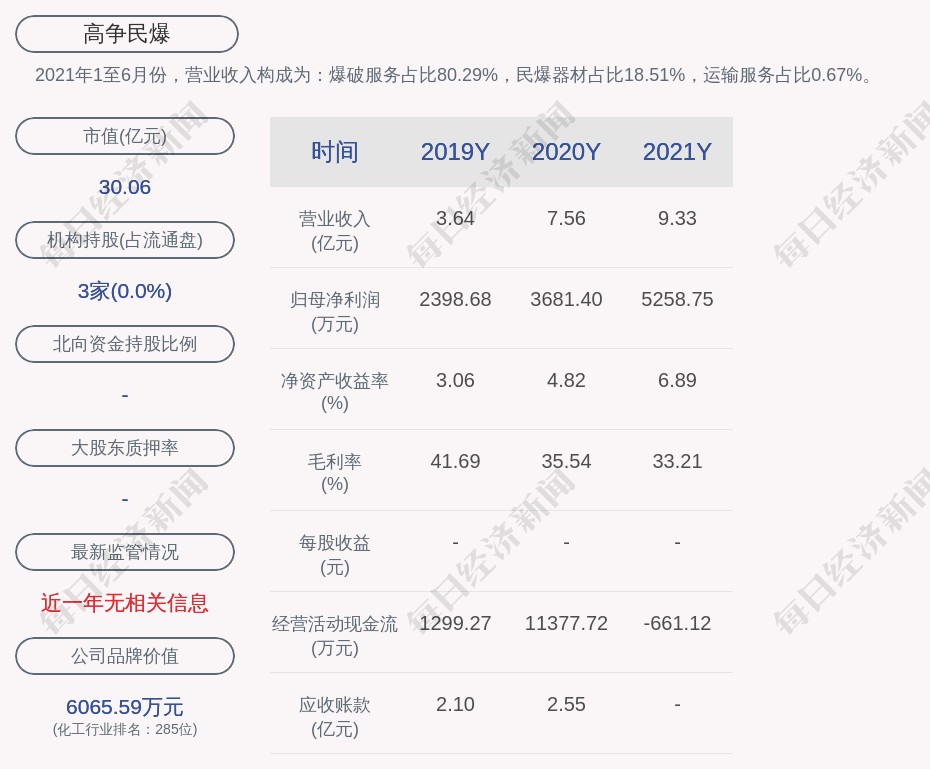Image resolution: width=930 pixels, height=769 pixels.
Task: Click red text 近一年无相关信息
Action: point(125,603)
